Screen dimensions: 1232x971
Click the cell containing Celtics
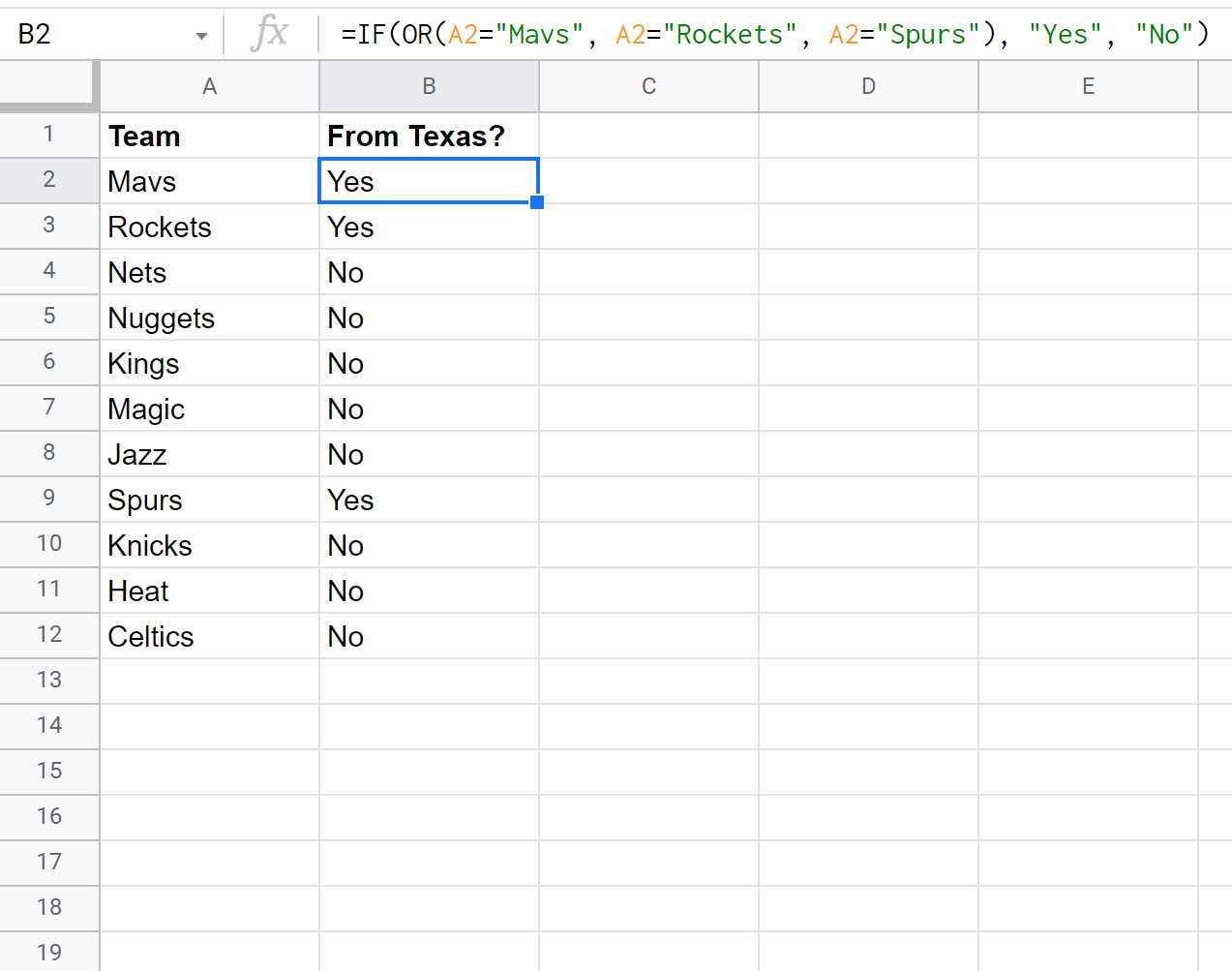click(x=209, y=636)
